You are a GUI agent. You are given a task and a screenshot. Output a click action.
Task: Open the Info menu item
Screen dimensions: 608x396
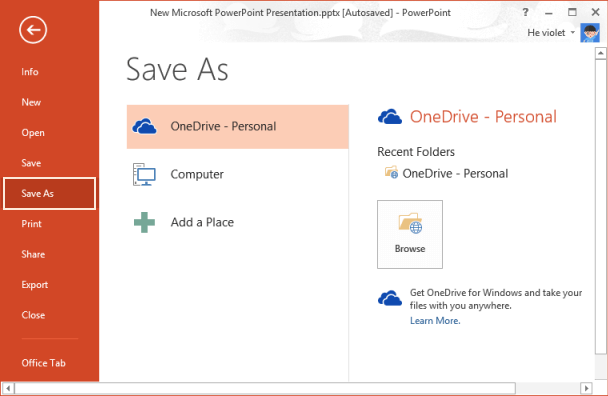coord(30,72)
